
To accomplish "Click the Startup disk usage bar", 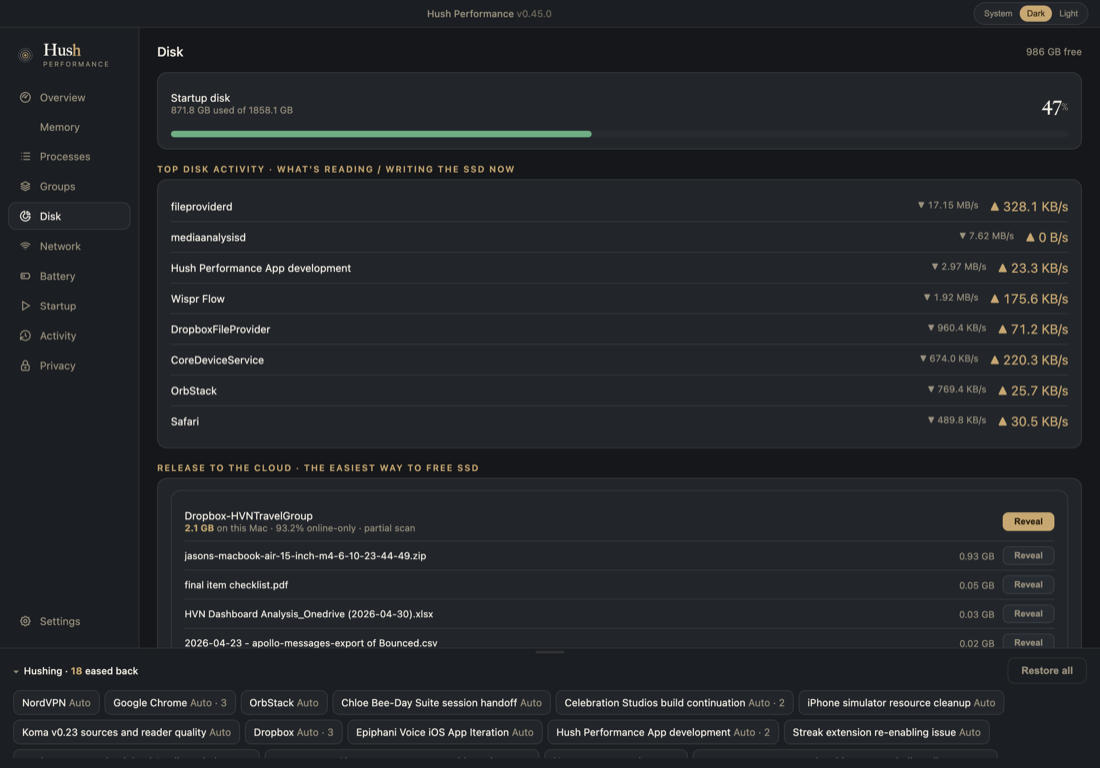I will coord(619,134).
